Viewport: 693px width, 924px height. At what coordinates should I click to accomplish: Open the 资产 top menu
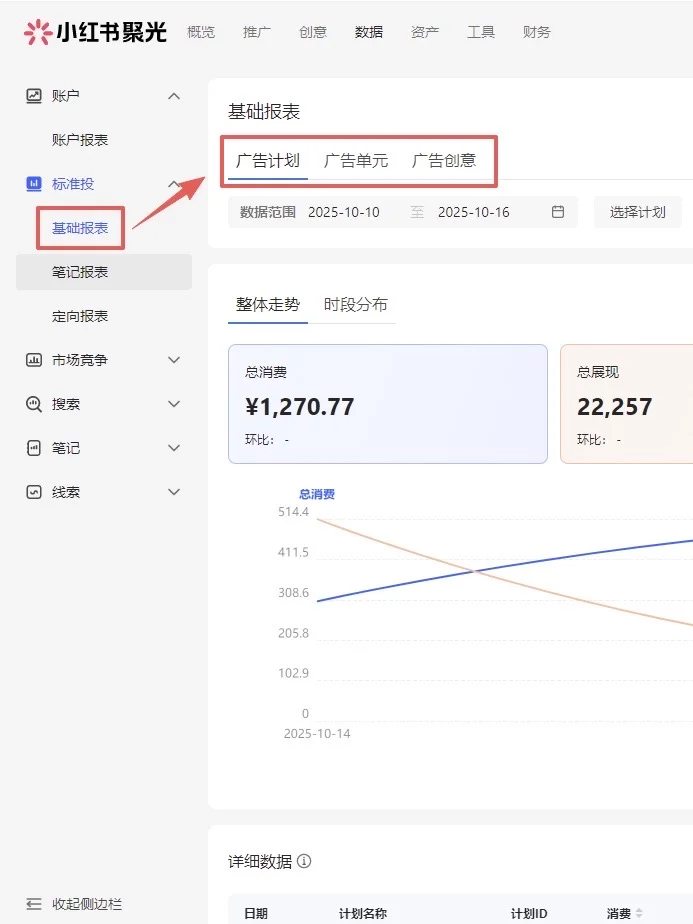point(425,32)
